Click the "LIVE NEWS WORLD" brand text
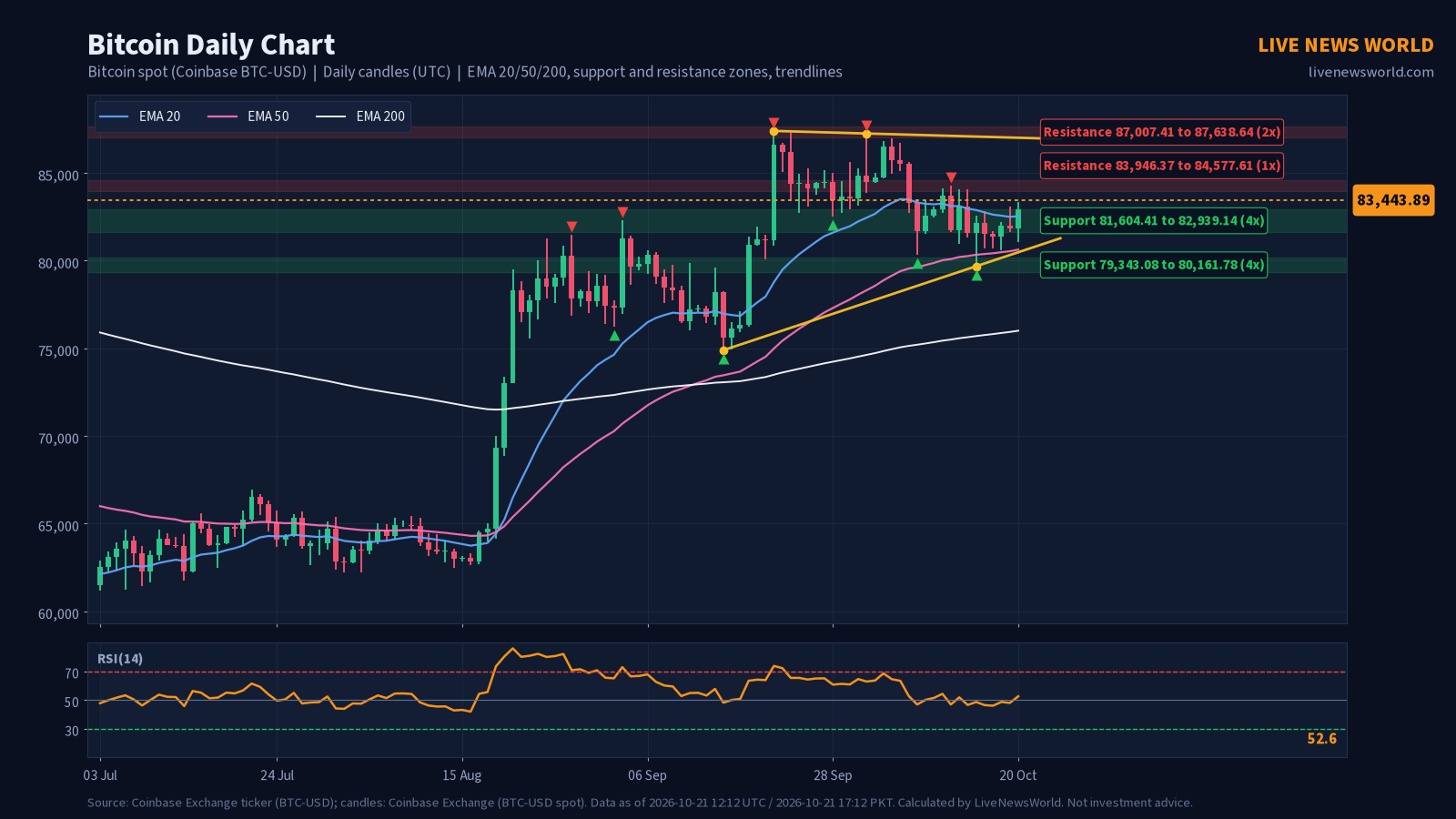Viewport: 1456px width, 819px height. pos(1346,45)
